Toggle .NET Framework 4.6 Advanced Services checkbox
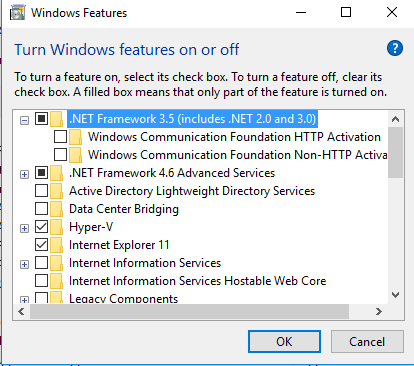 (41, 173)
